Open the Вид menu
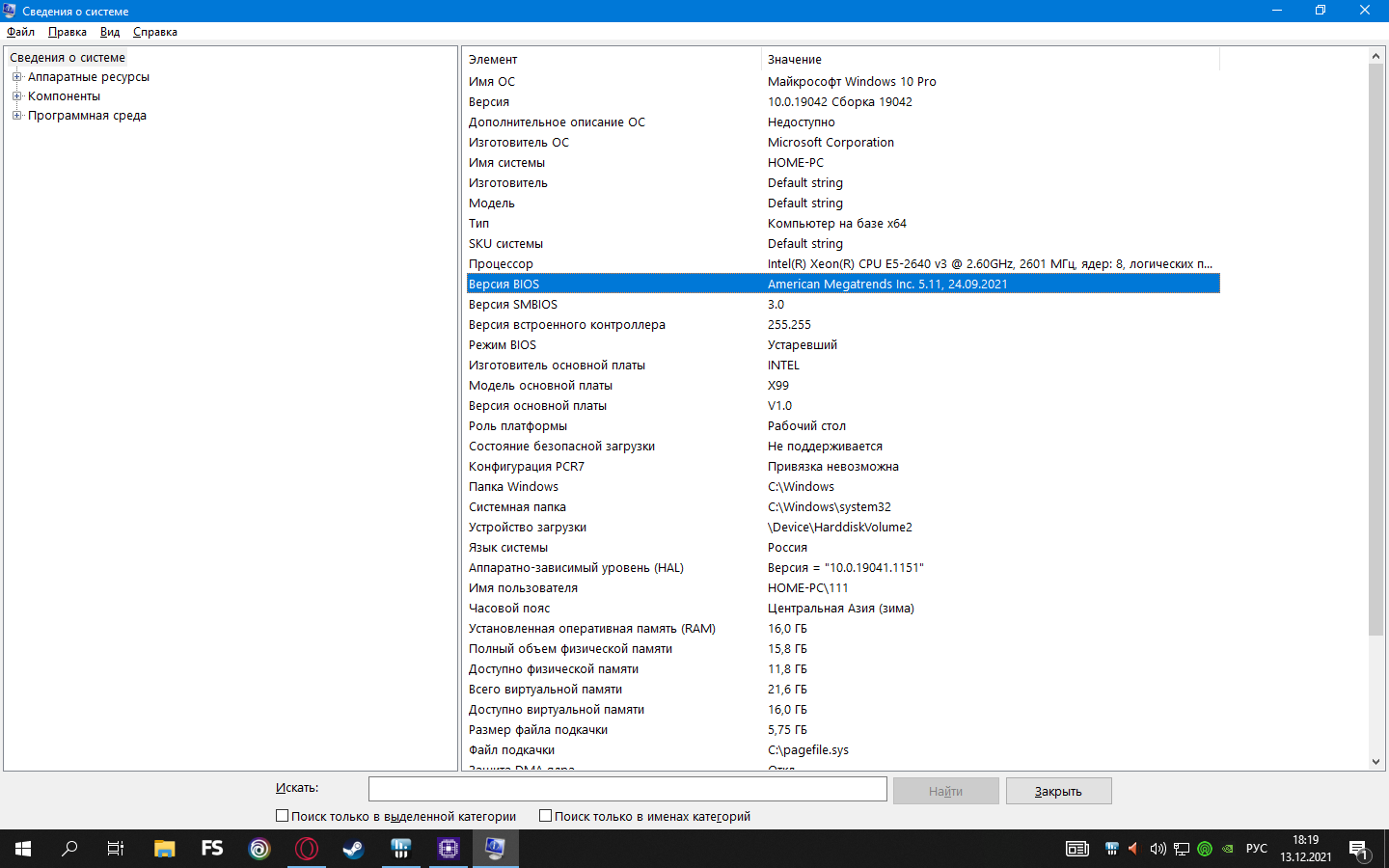 [x=110, y=32]
